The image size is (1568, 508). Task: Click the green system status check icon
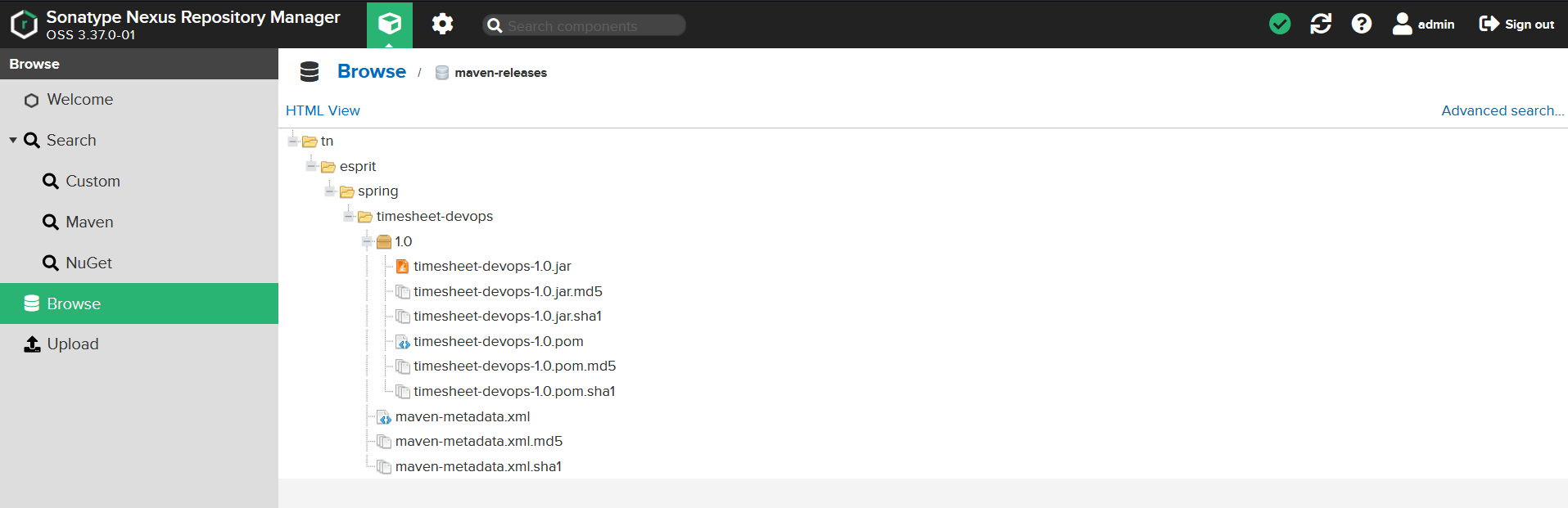(x=1280, y=24)
